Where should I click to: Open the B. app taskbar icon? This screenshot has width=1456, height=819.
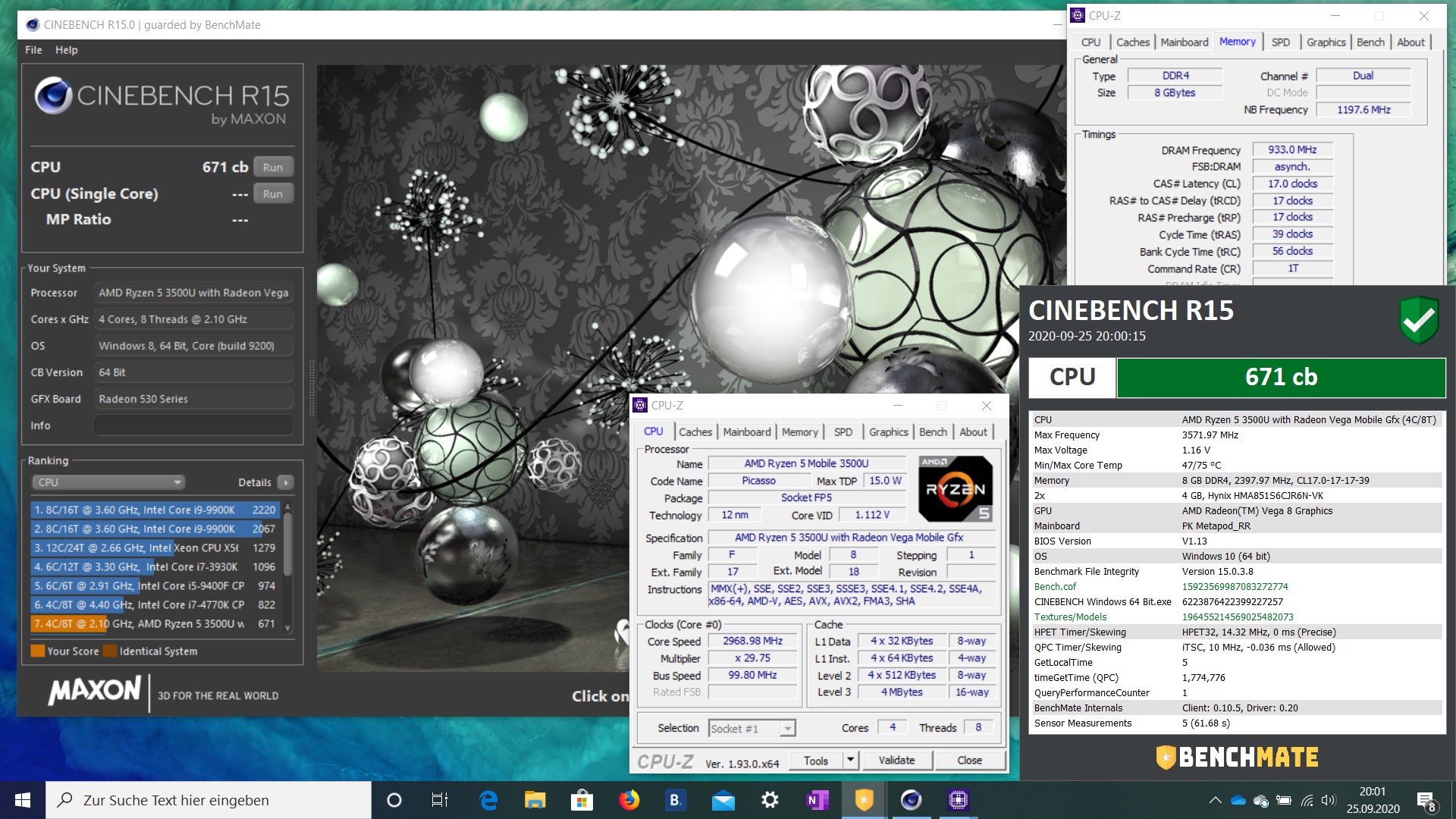[675, 800]
